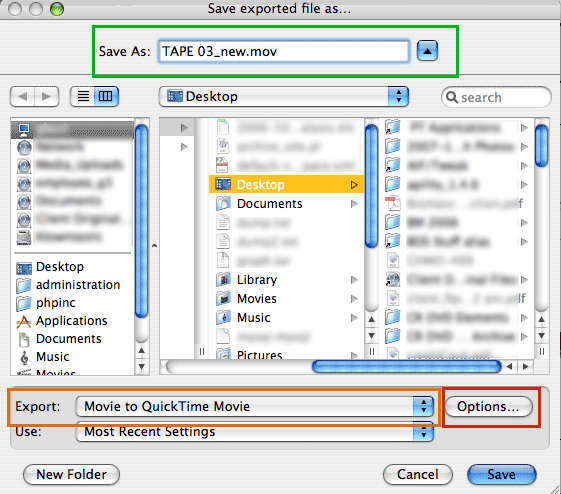The height and width of the screenshot is (494, 561).
Task: Go back with the left arrow button
Action: [23, 97]
